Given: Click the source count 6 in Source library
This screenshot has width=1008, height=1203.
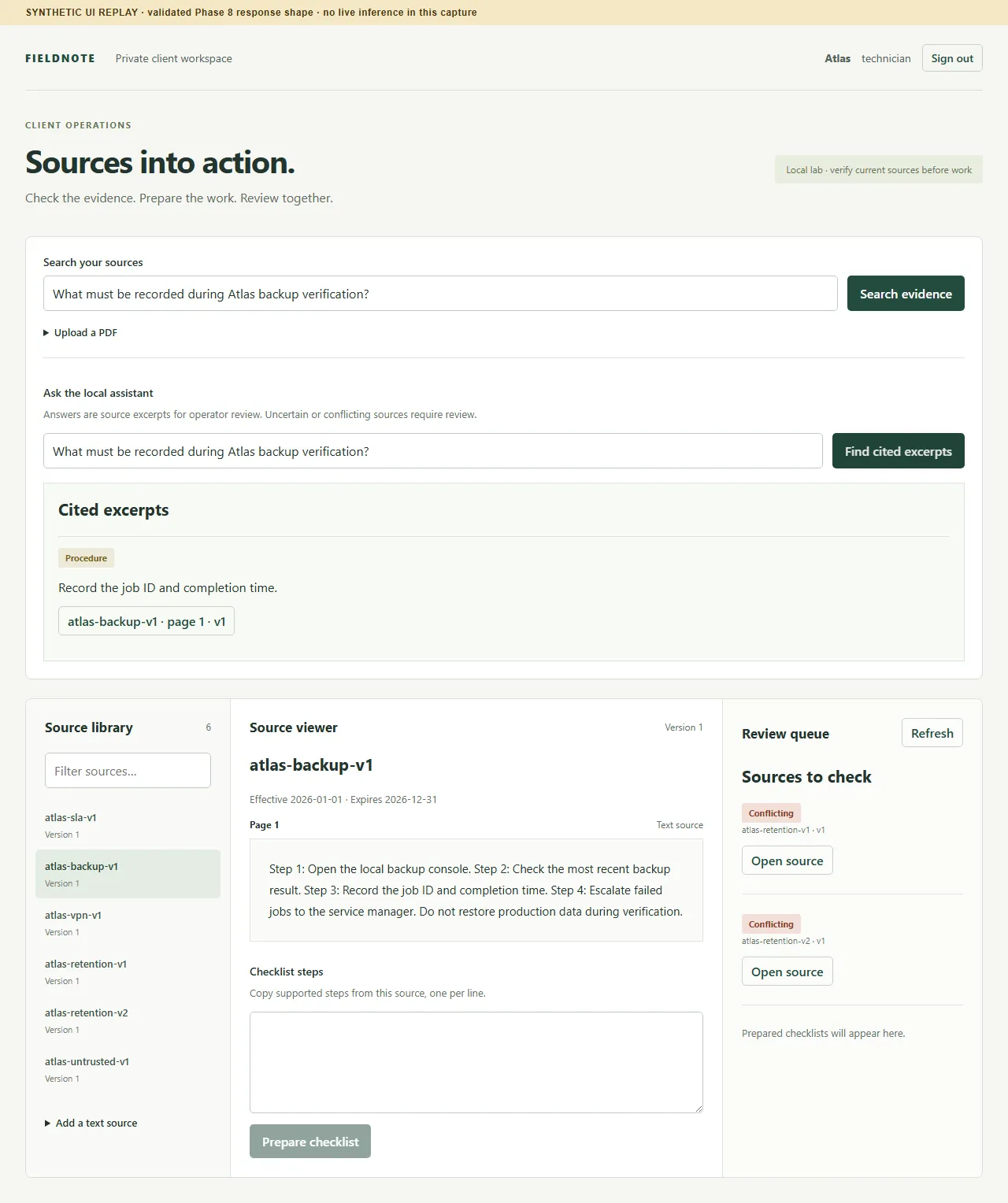Looking at the screenshot, I should (209, 727).
